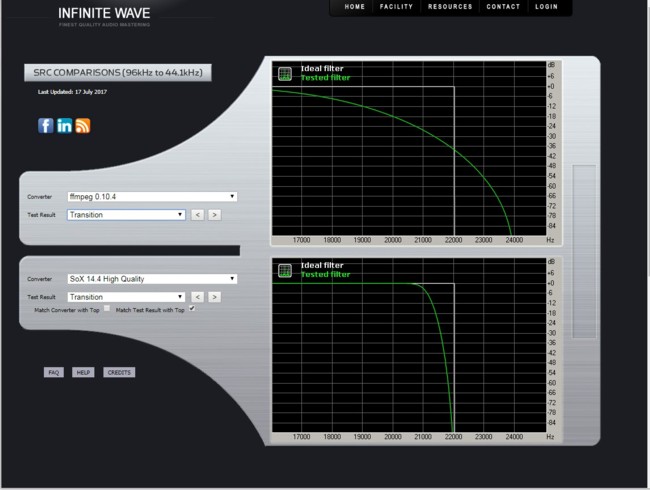
Task: Open the Facebook social icon
Action: 46,126
